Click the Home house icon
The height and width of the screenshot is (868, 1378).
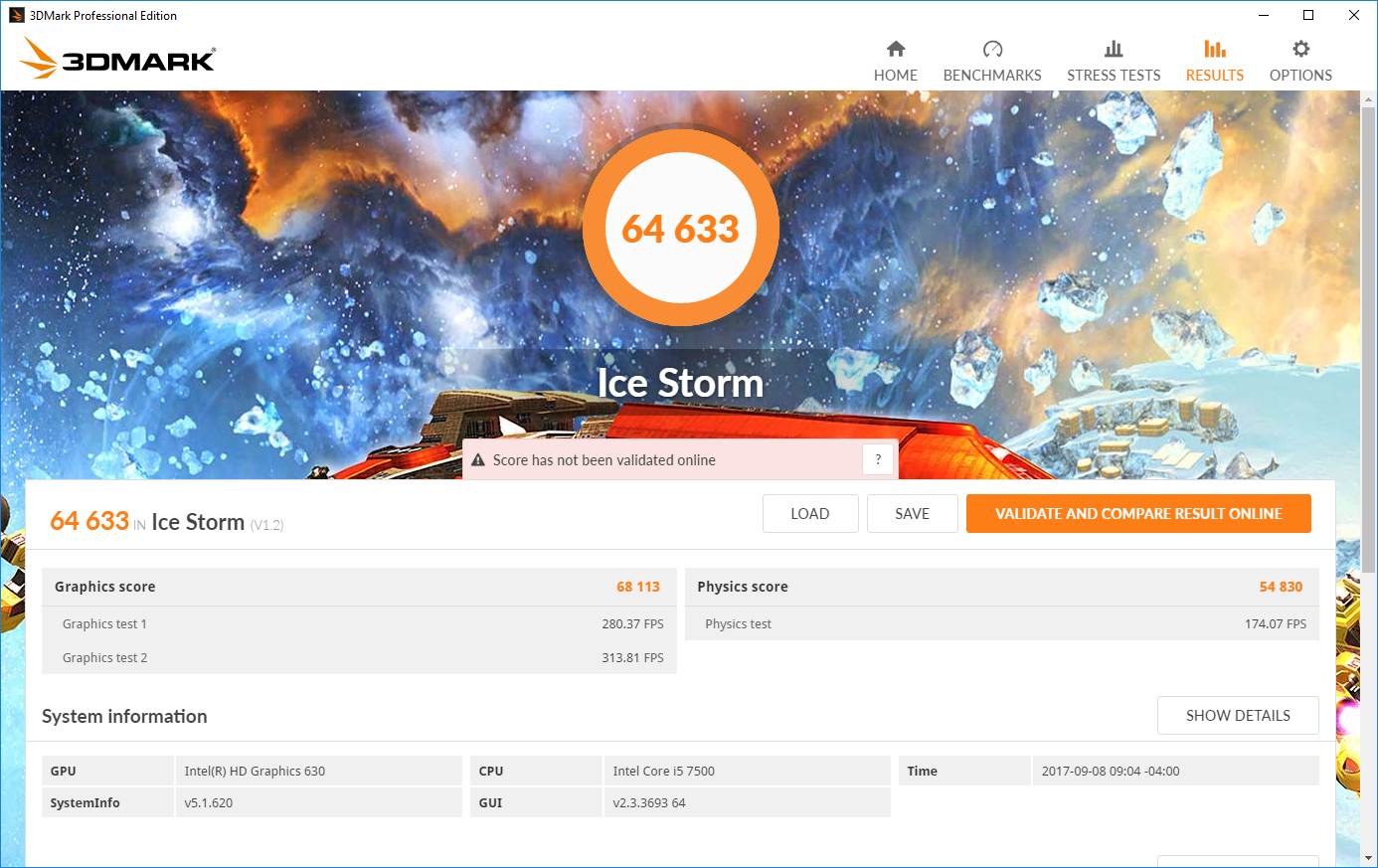click(896, 49)
